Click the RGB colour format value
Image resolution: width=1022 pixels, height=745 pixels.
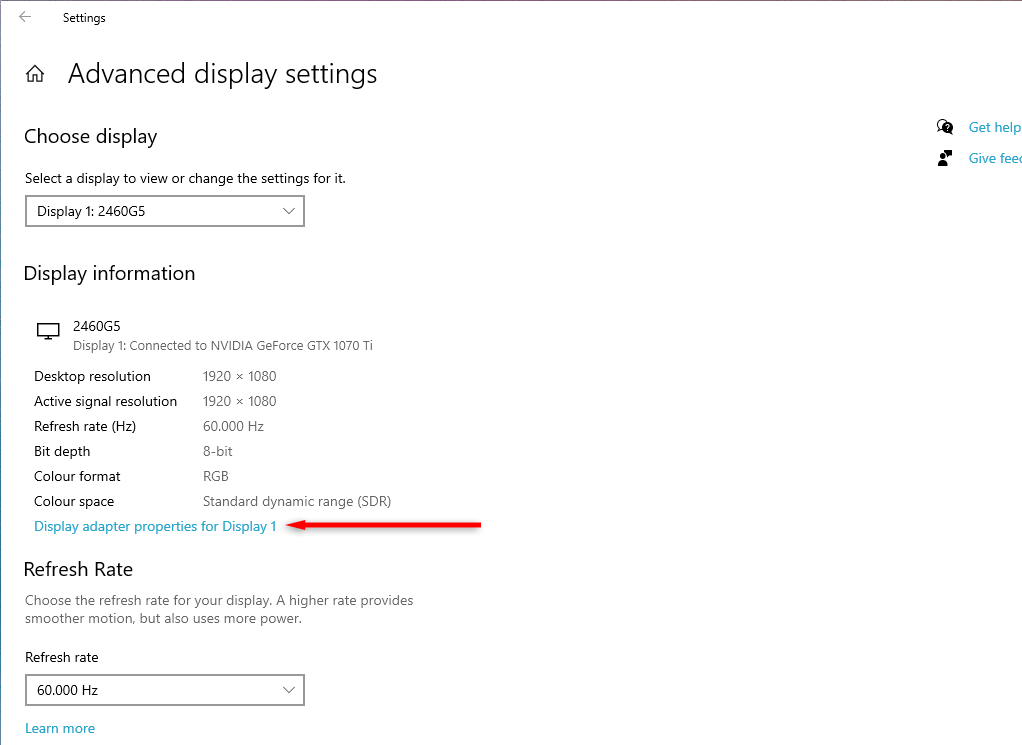[216, 476]
